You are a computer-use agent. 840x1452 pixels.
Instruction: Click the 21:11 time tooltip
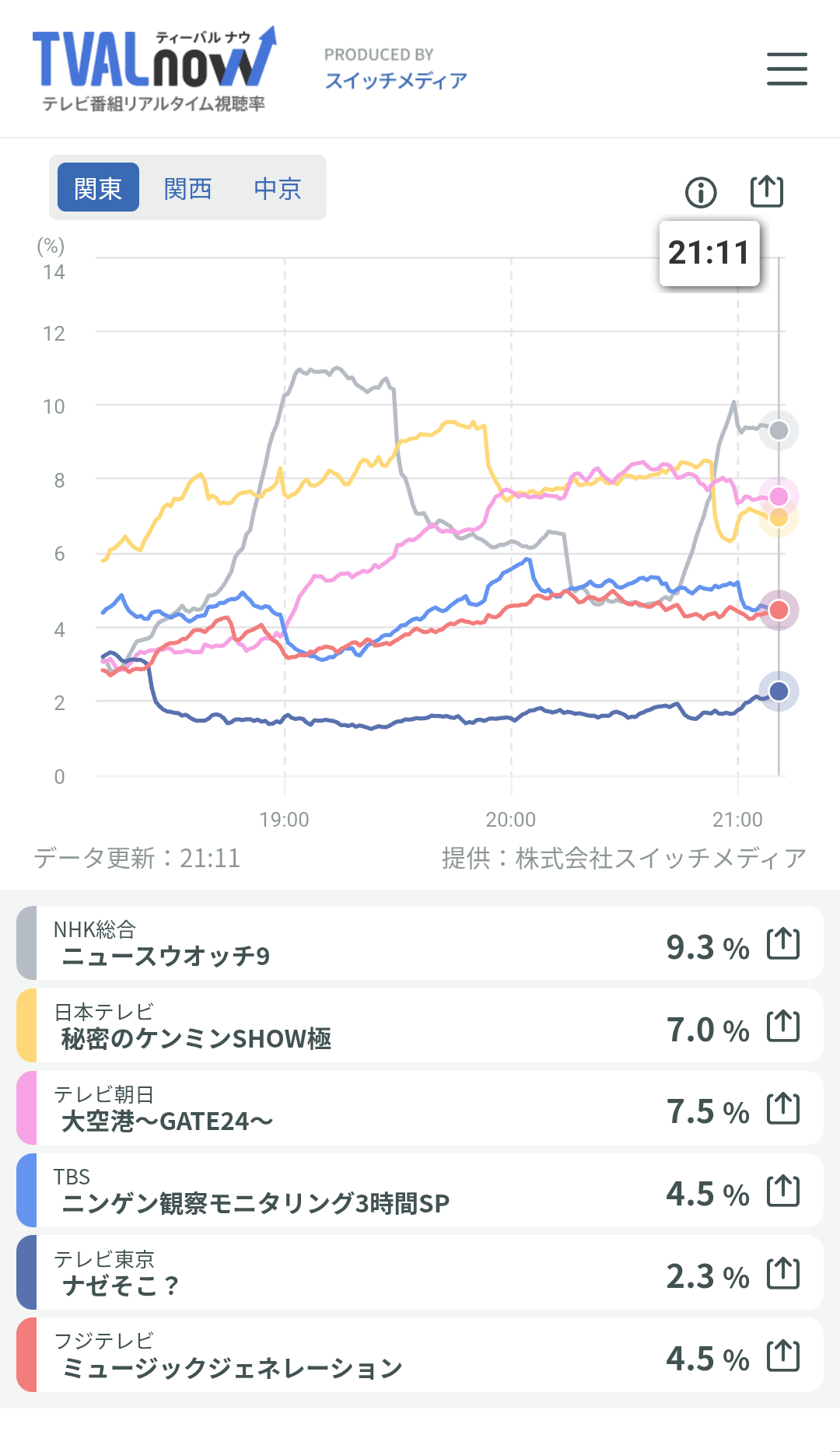click(x=709, y=253)
